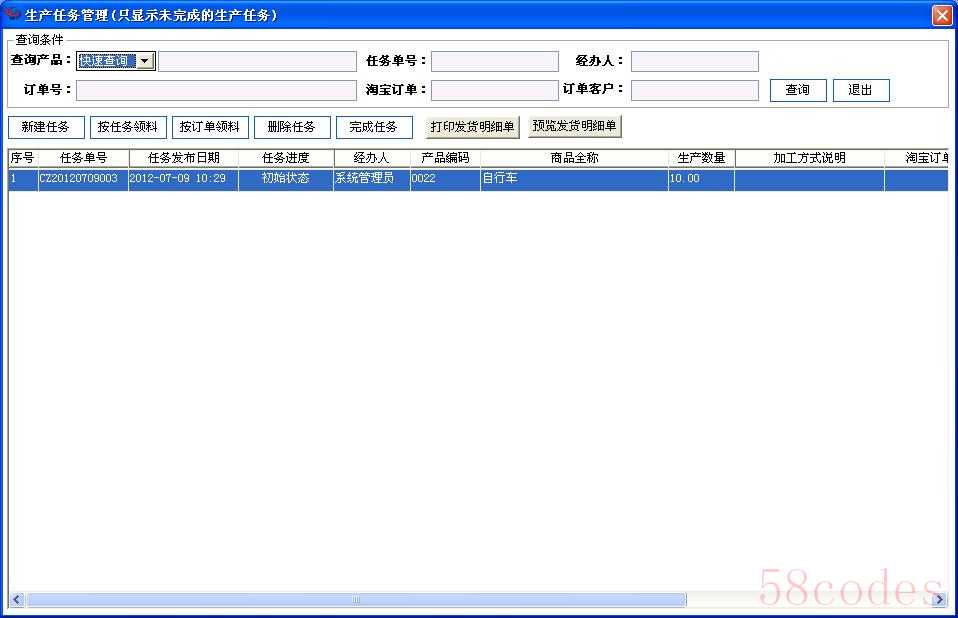Open 预览发货明细单 preview
Viewport: 958px width, 618px height.
coord(575,127)
